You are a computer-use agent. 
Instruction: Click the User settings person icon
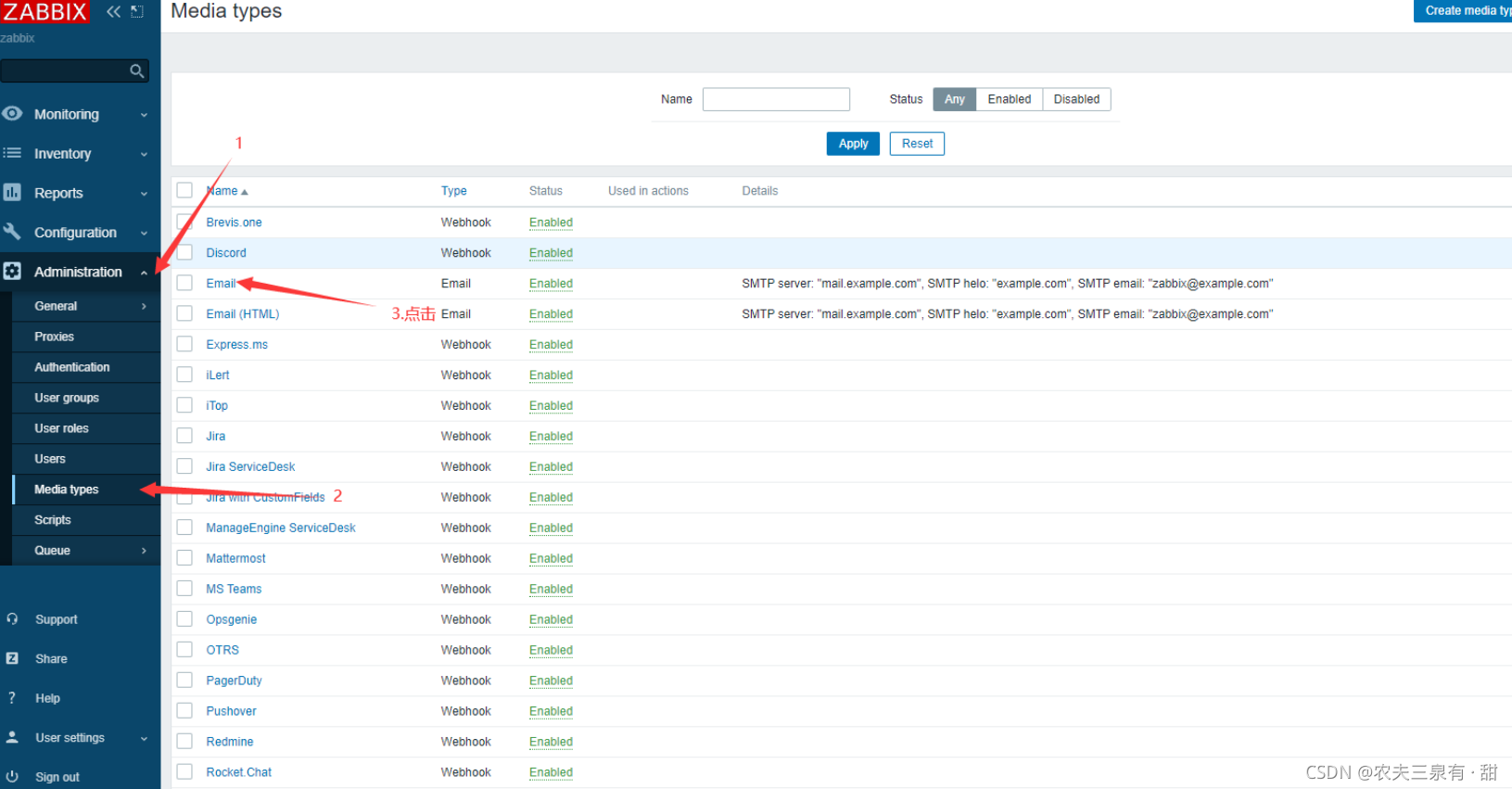(12, 737)
